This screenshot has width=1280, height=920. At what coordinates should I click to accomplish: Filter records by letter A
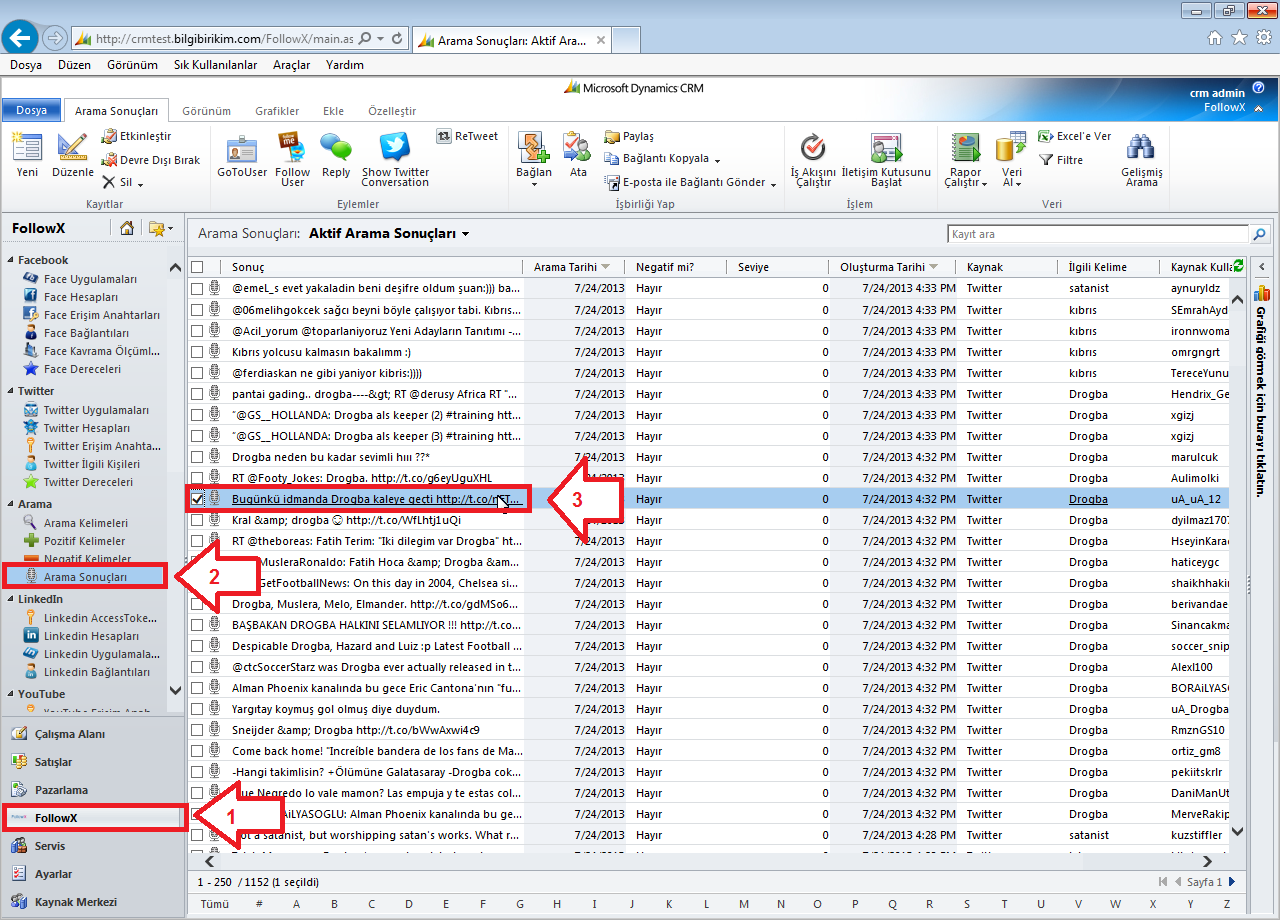pyautogui.click(x=296, y=904)
